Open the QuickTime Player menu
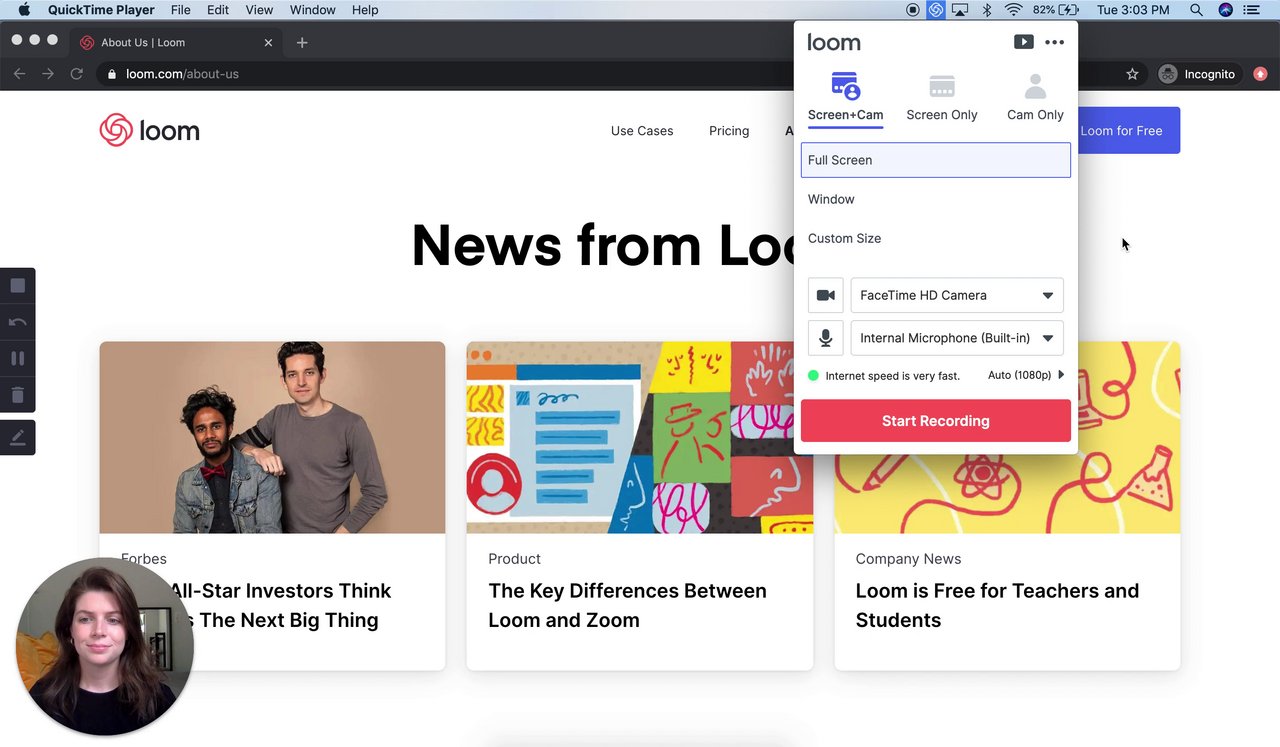 coord(101,10)
